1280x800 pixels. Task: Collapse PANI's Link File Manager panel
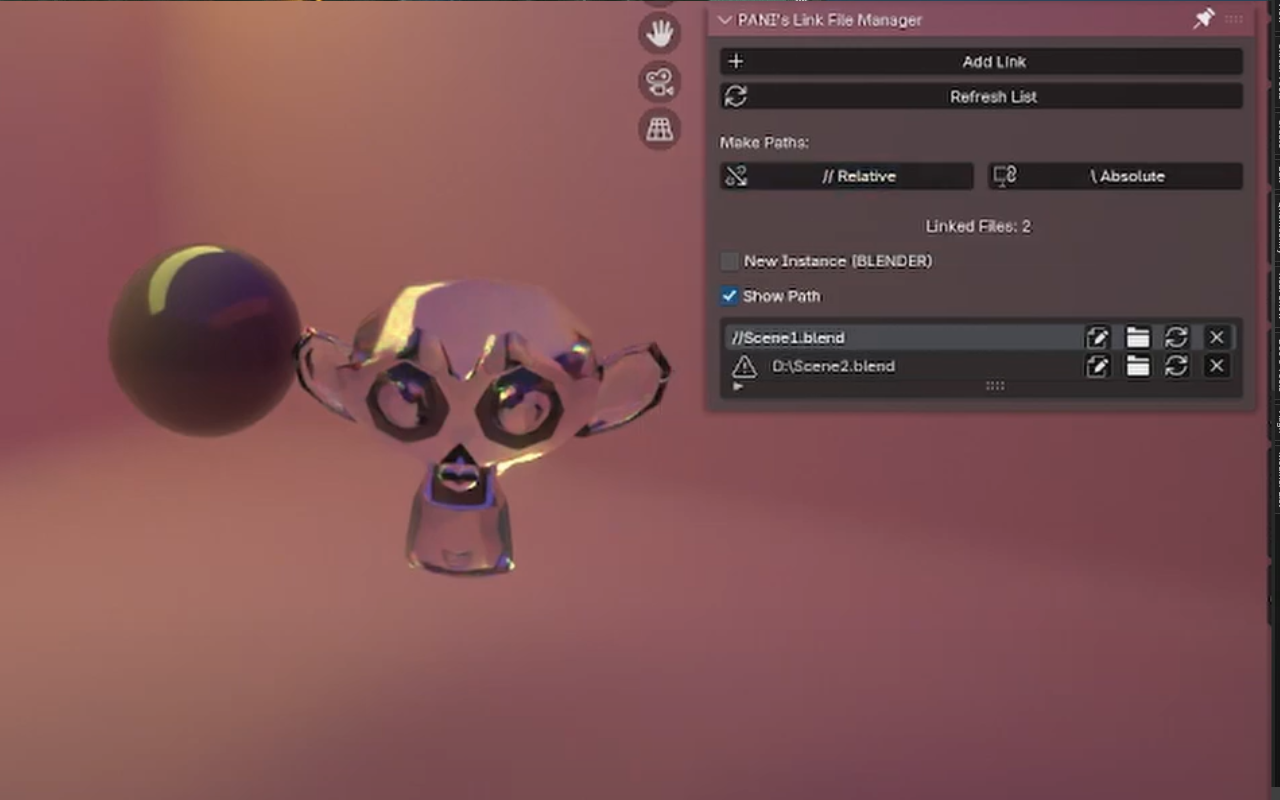[725, 20]
